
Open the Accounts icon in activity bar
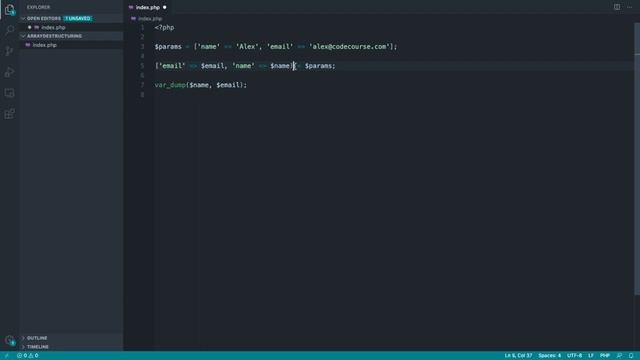pos(9,340)
